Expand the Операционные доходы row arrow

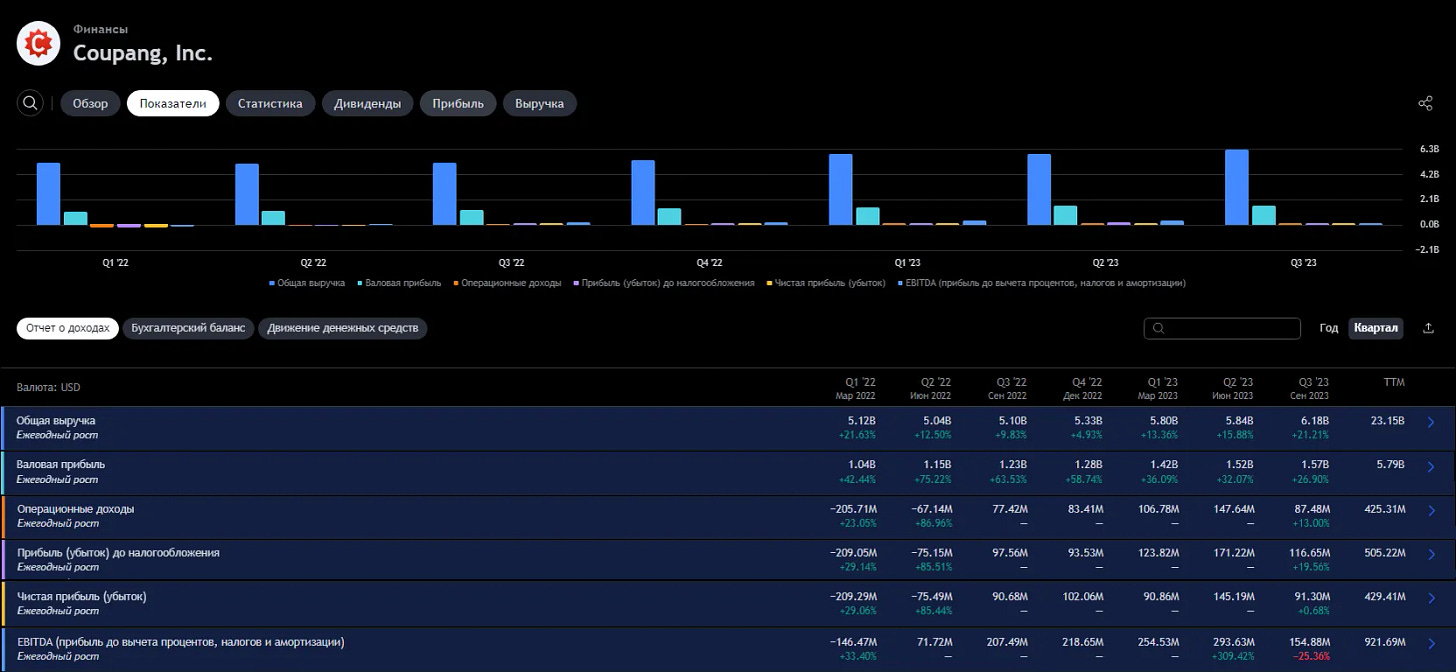pyautogui.click(x=1430, y=510)
